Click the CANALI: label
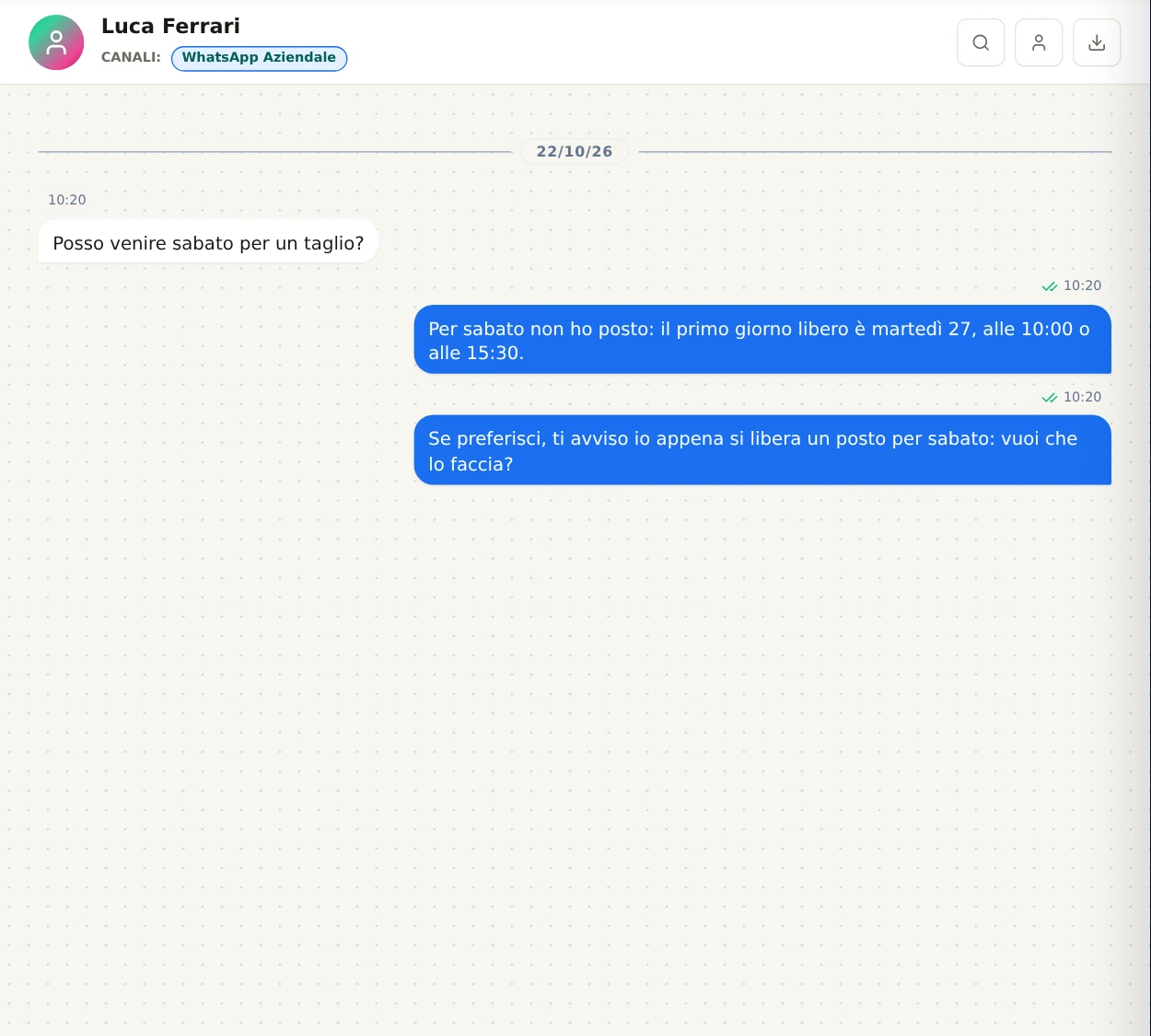This screenshot has height=1036, width=1151. (x=131, y=57)
